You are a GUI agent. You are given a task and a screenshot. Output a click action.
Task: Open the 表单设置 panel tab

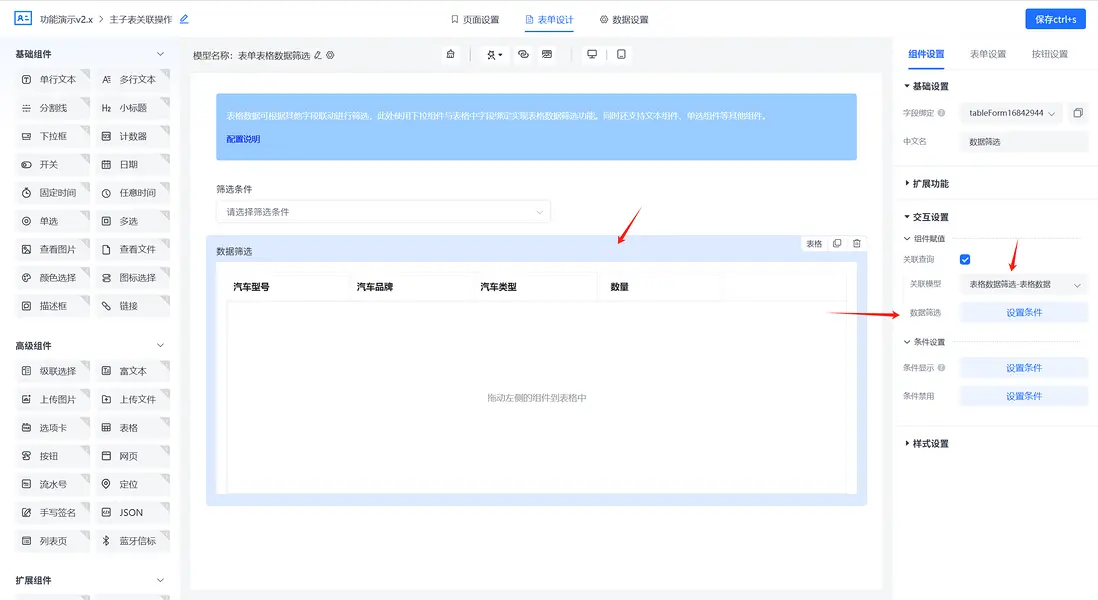(987, 54)
